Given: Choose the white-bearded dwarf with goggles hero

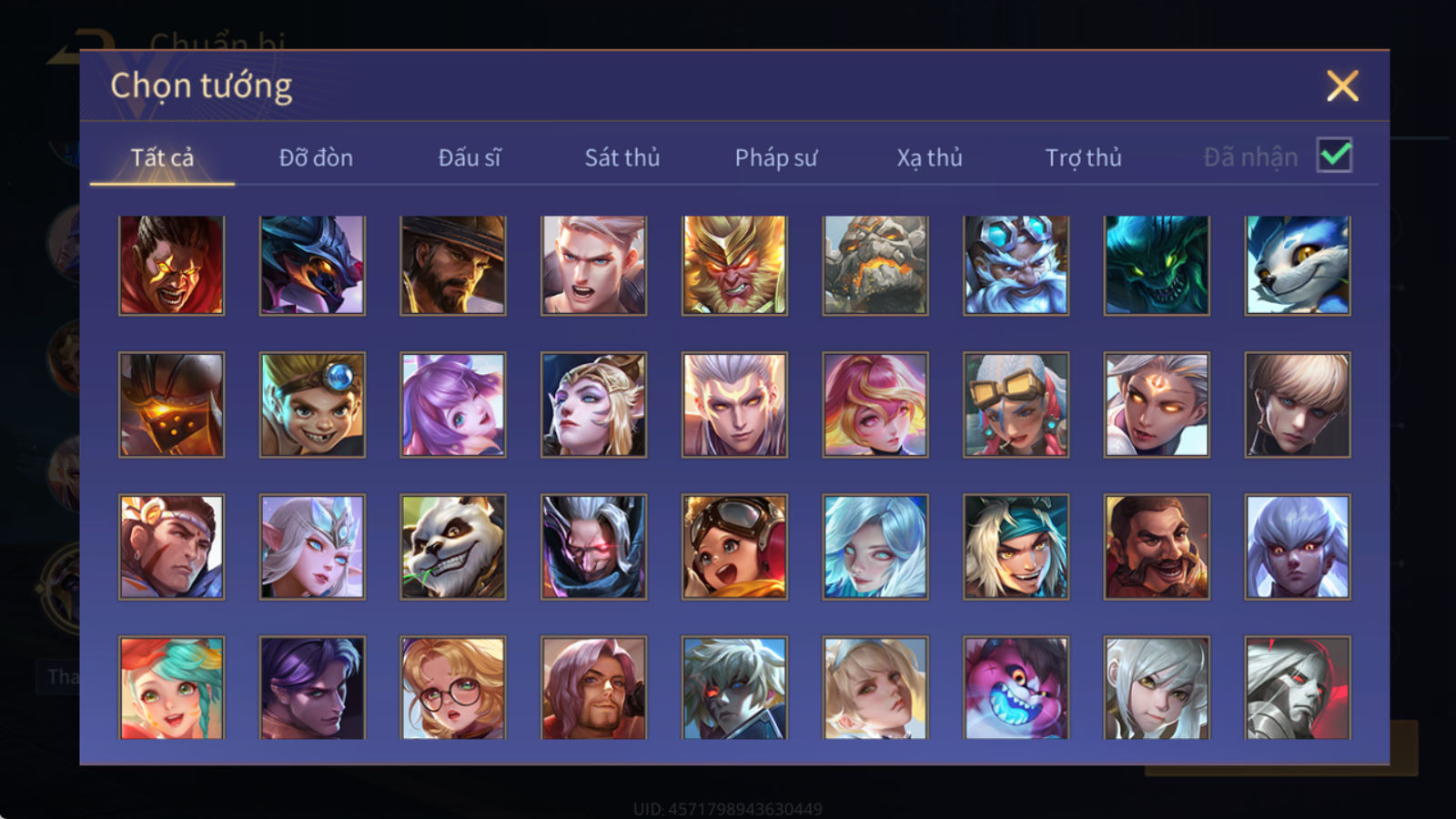Looking at the screenshot, I should click(1016, 265).
